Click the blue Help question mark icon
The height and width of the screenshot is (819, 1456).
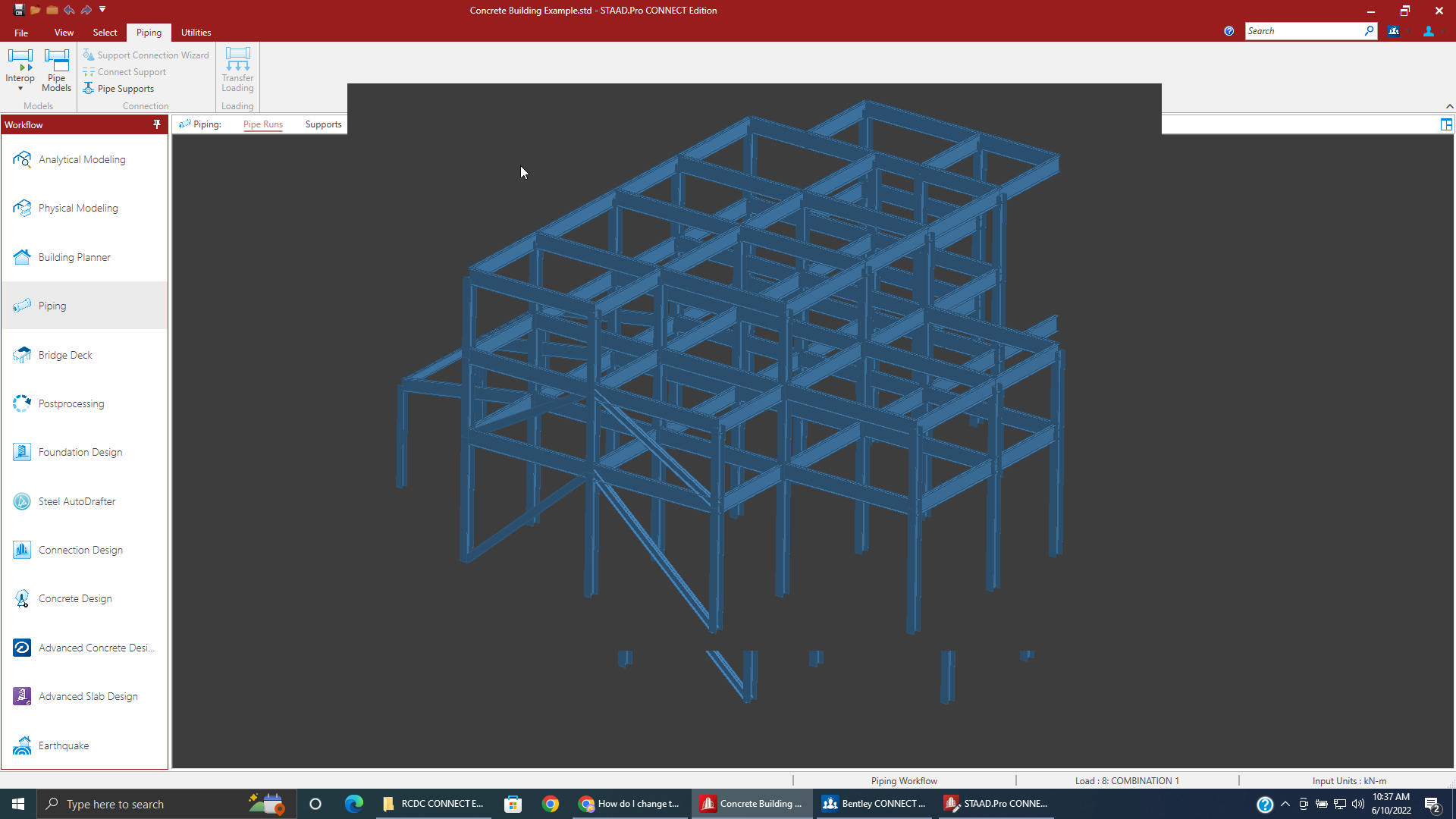[1228, 31]
